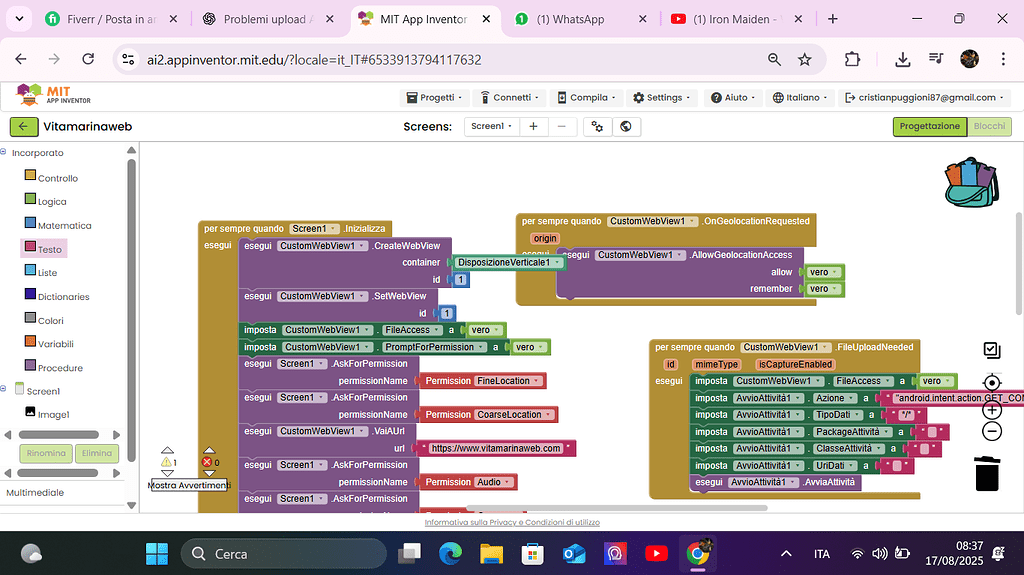Open the CoarseLocation permission dropdown
This screenshot has height=575, width=1024.
[549, 414]
